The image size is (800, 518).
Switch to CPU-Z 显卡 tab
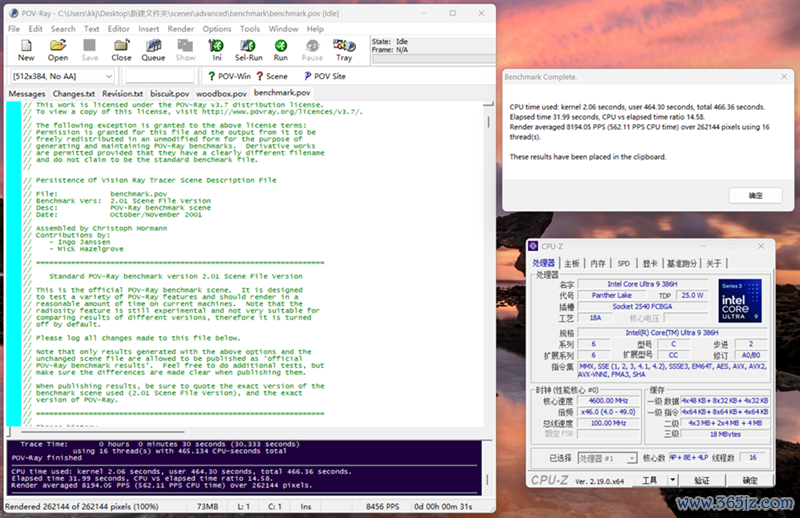pyautogui.click(x=649, y=263)
